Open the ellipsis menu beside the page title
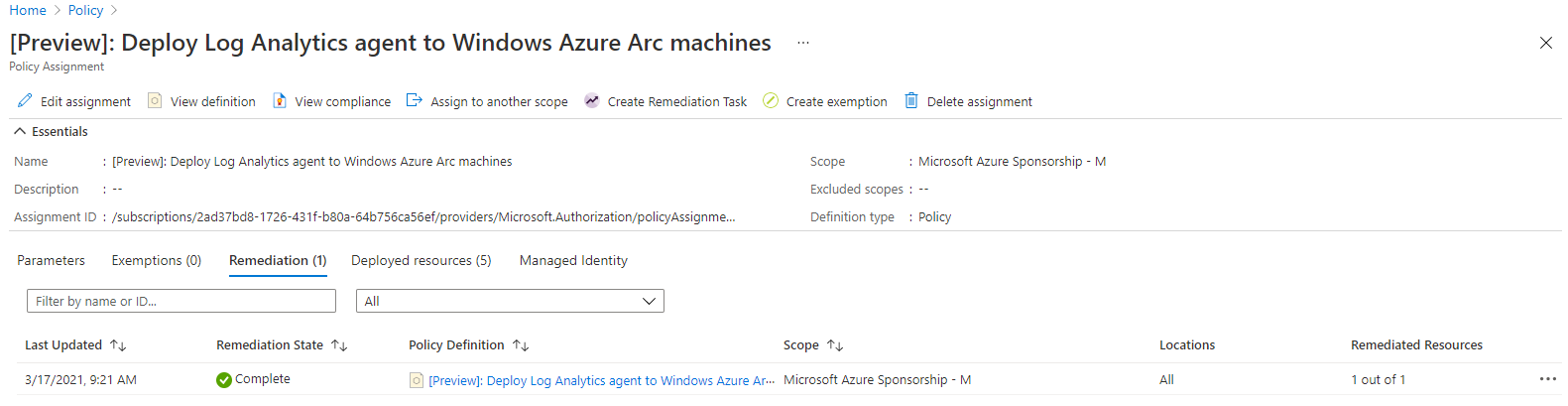 tap(803, 44)
